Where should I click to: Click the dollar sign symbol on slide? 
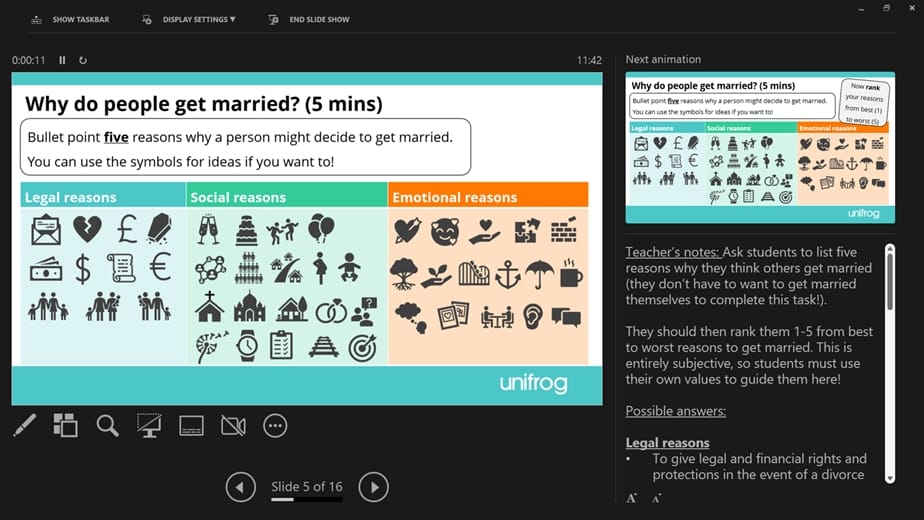click(83, 269)
